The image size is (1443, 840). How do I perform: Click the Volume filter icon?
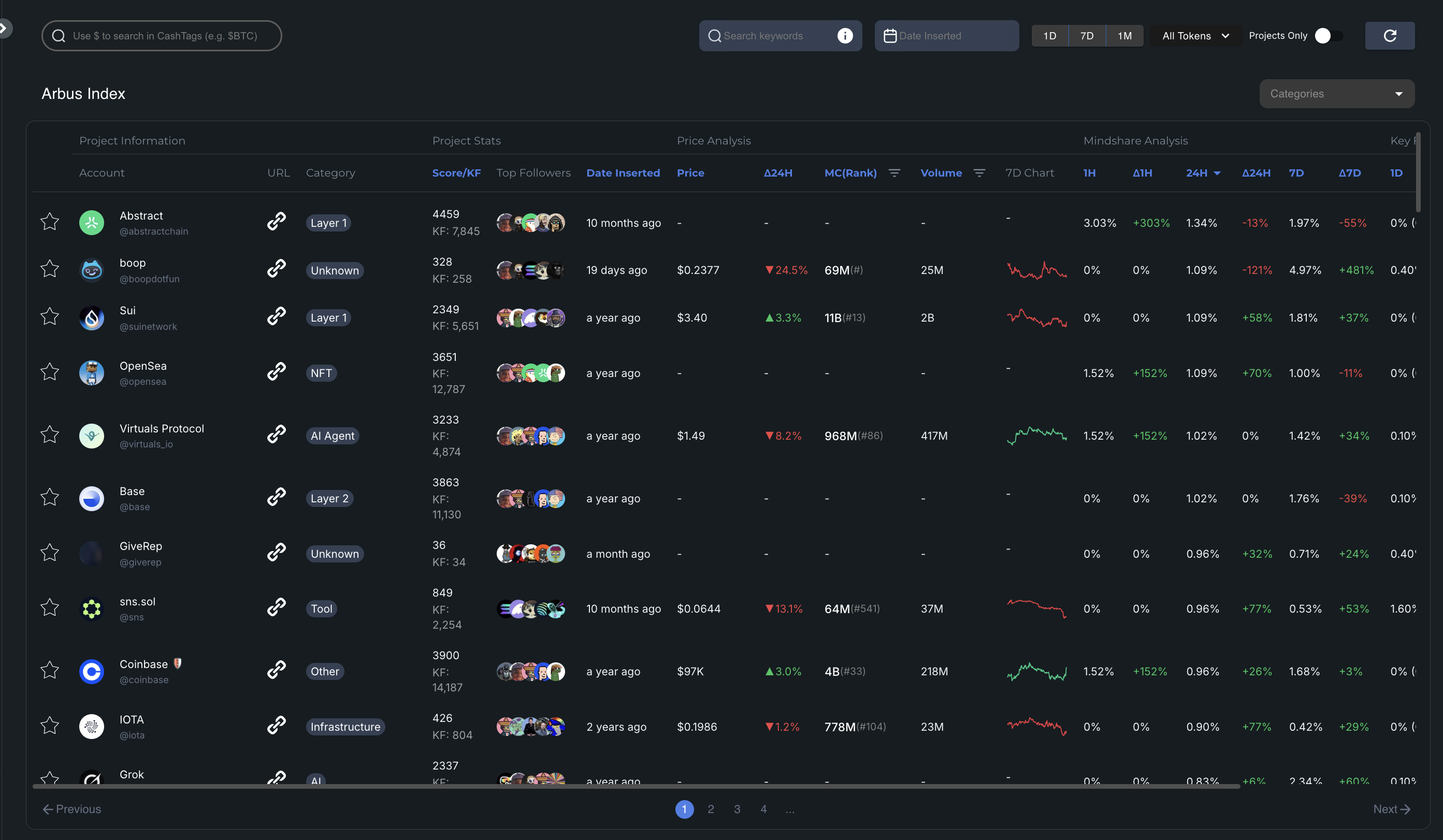click(x=979, y=173)
